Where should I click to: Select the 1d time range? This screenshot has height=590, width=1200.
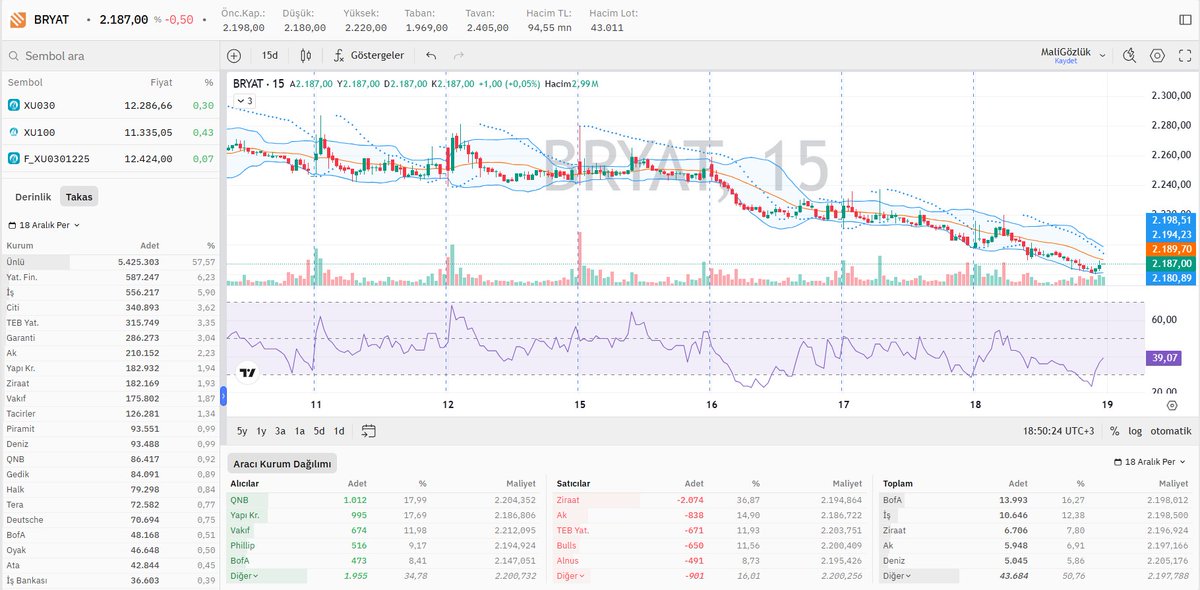click(339, 431)
